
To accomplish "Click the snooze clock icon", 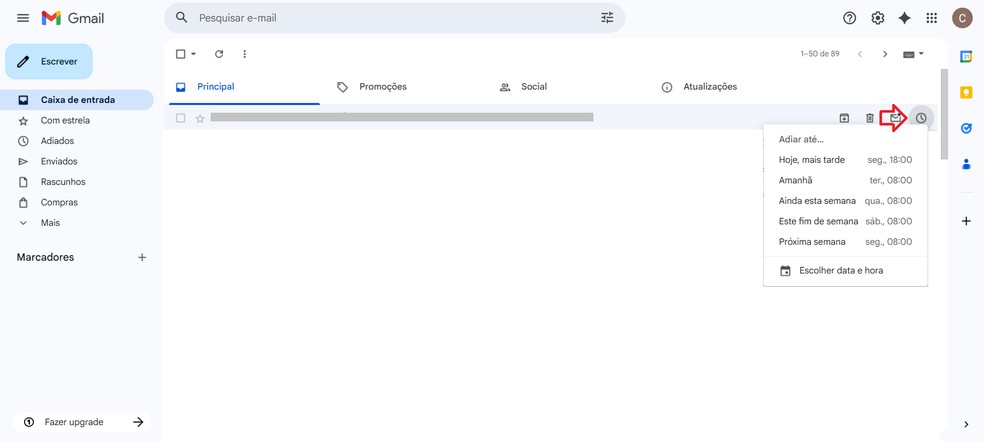I will pos(921,118).
